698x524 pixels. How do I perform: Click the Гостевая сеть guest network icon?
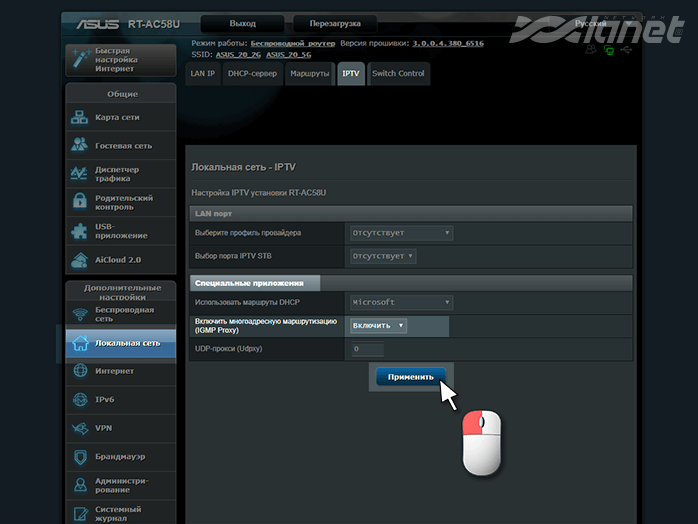click(80, 145)
